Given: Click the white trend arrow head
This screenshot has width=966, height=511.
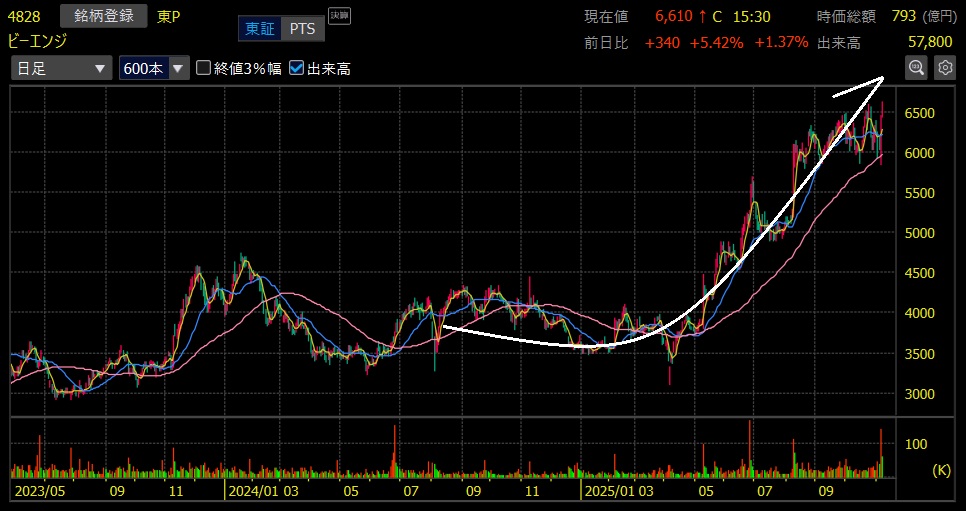Looking at the screenshot, I should click(878, 79).
